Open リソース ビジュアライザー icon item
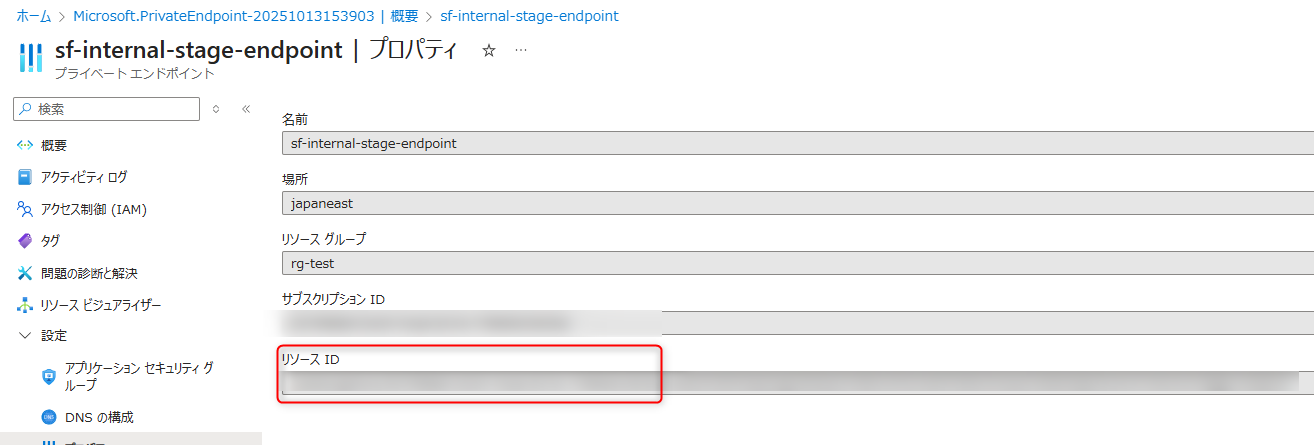The width and height of the screenshot is (1314, 445). click(26, 305)
